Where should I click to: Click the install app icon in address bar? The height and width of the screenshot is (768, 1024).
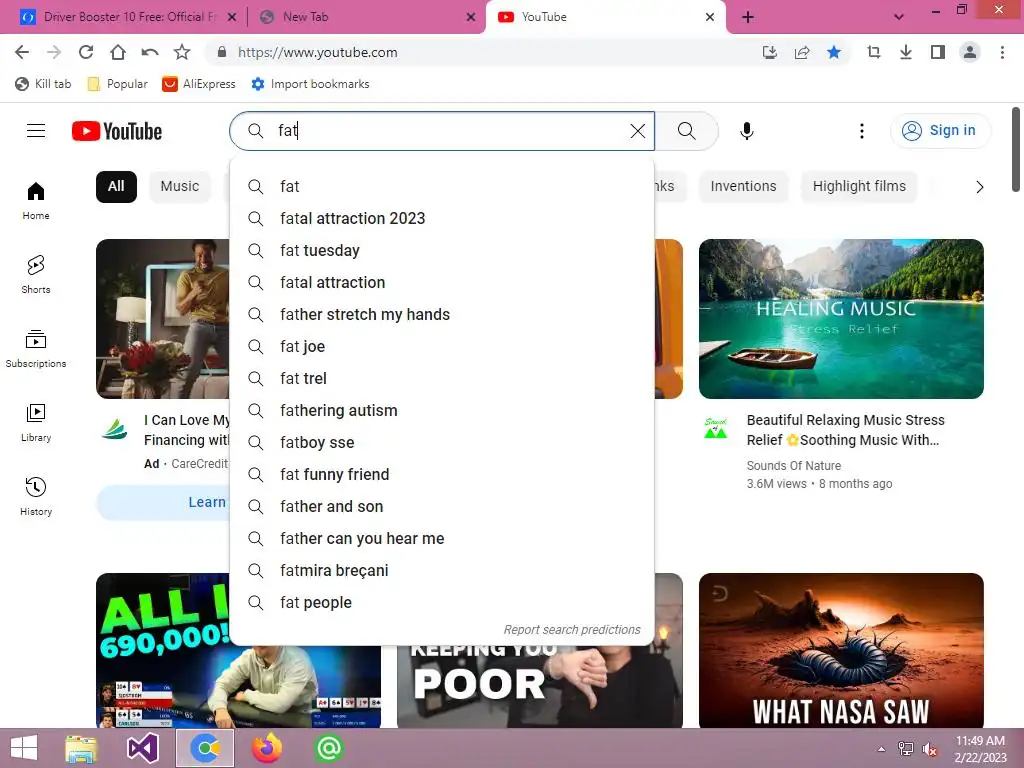click(x=770, y=52)
